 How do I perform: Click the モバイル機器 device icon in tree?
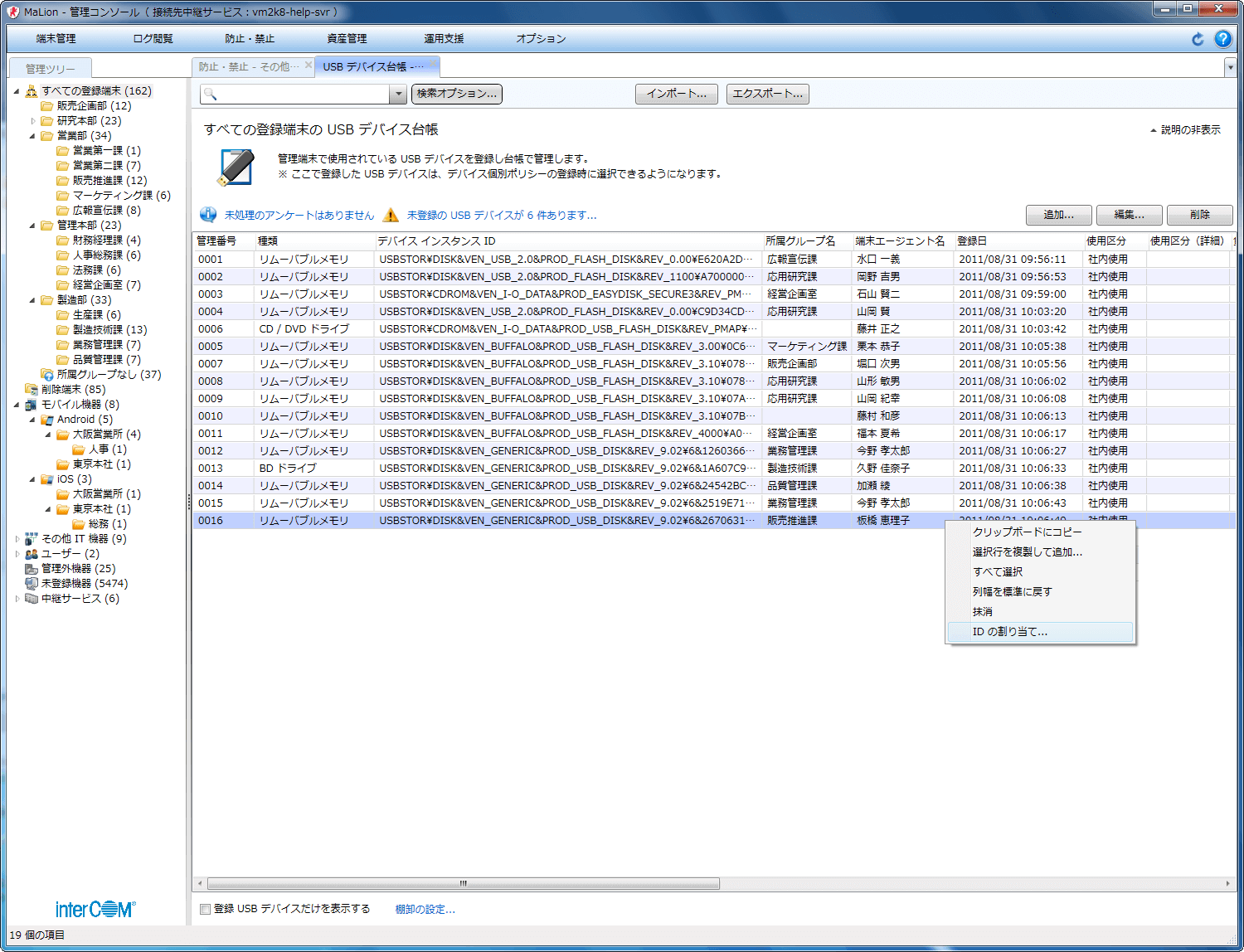point(32,405)
